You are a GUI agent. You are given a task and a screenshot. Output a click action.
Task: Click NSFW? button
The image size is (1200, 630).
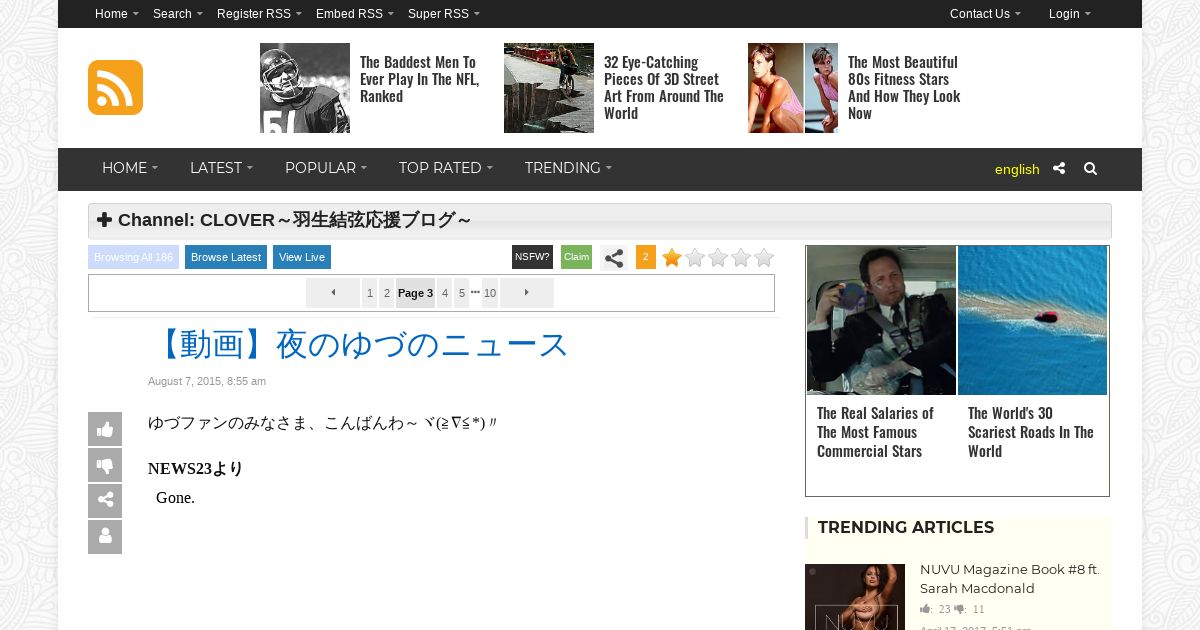pyautogui.click(x=532, y=257)
